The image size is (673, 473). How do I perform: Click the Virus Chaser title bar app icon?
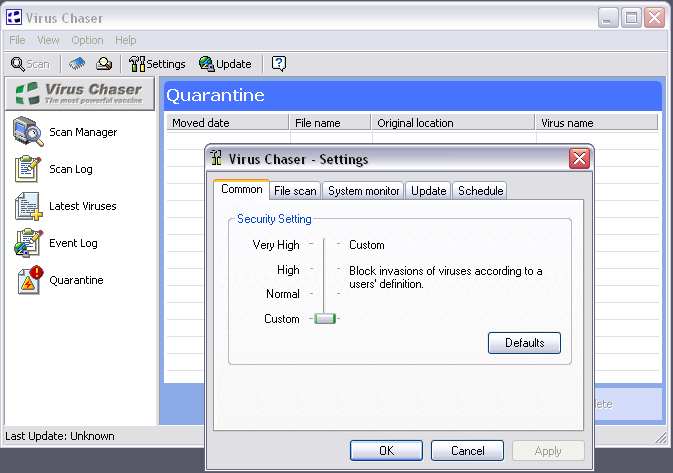[x=14, y=18]
